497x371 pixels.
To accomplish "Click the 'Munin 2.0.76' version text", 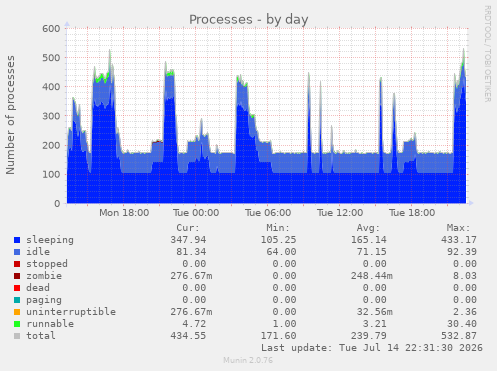I will (248, 360).
